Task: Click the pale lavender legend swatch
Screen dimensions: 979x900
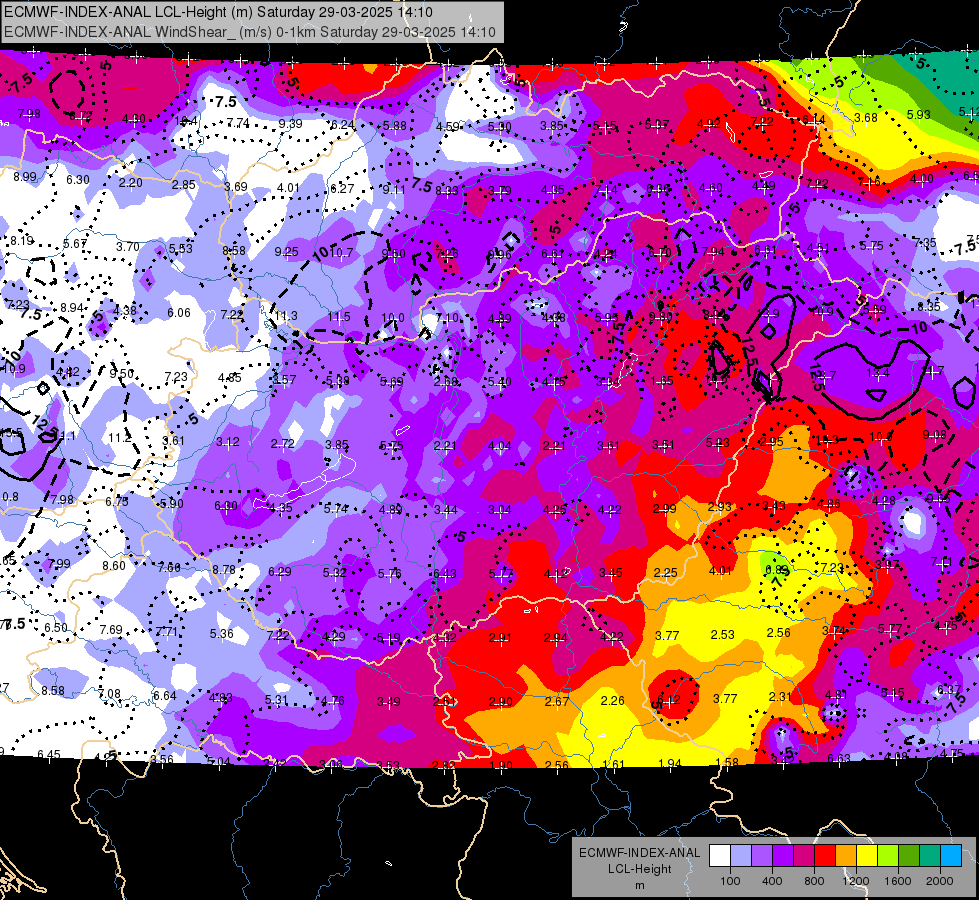Action: click(x=741, y=855)
